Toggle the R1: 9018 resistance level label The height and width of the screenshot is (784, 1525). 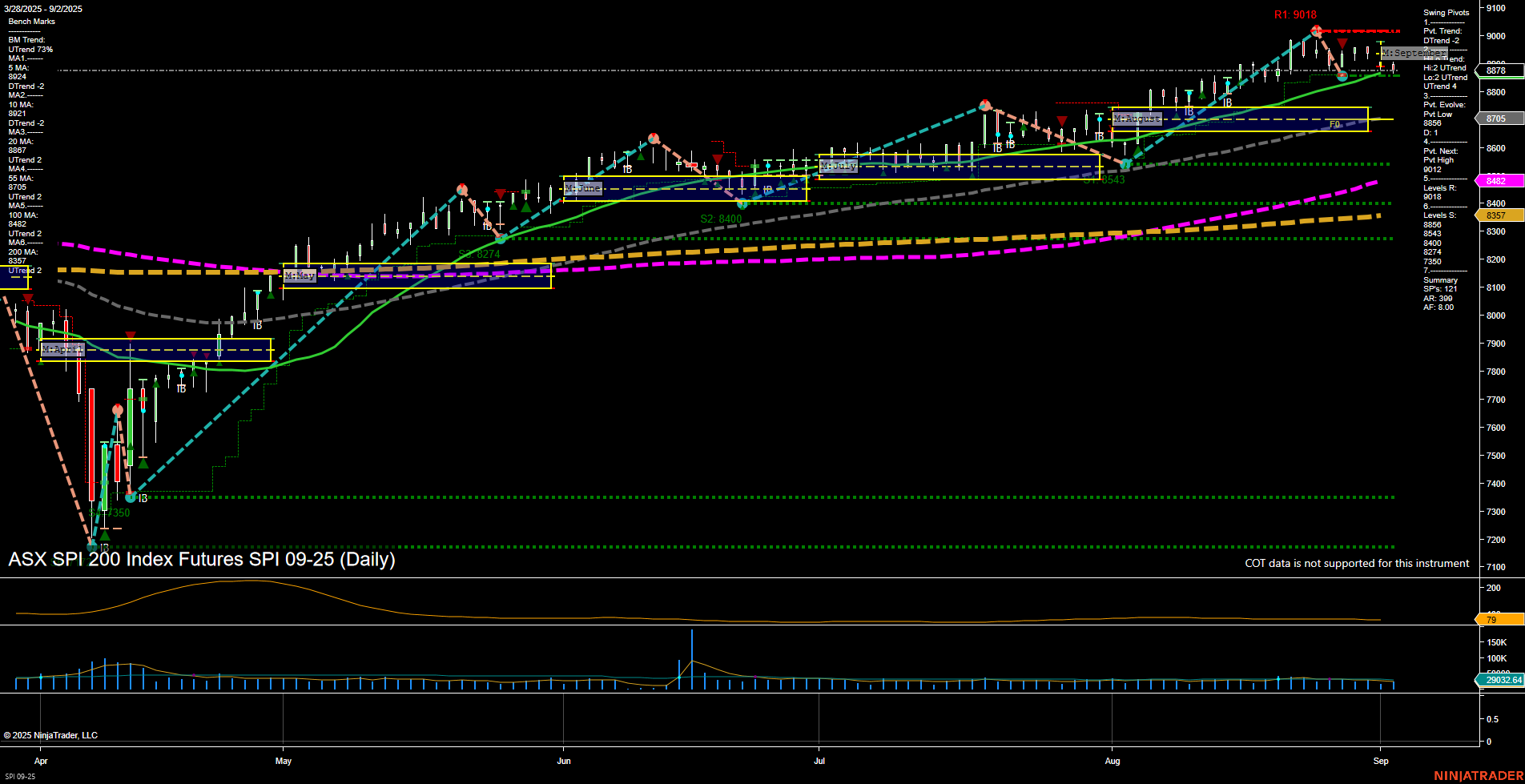[1297, 14]
